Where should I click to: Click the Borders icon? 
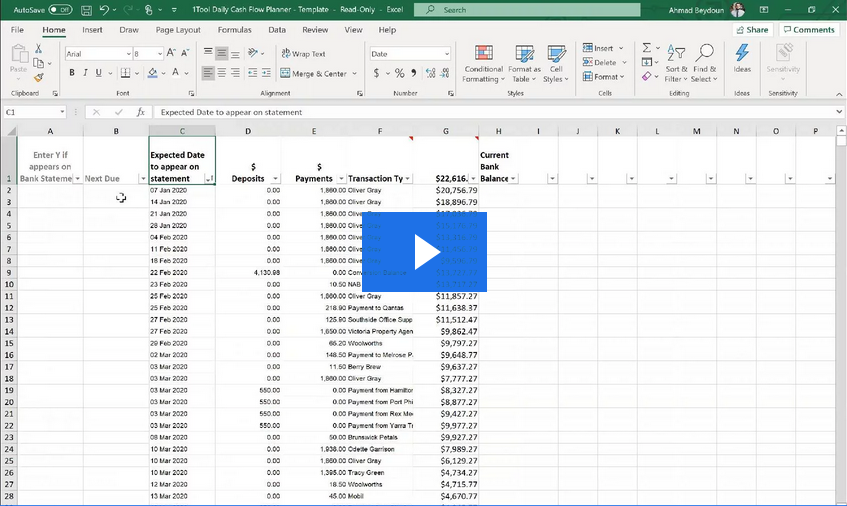click(x=125, y=72)
